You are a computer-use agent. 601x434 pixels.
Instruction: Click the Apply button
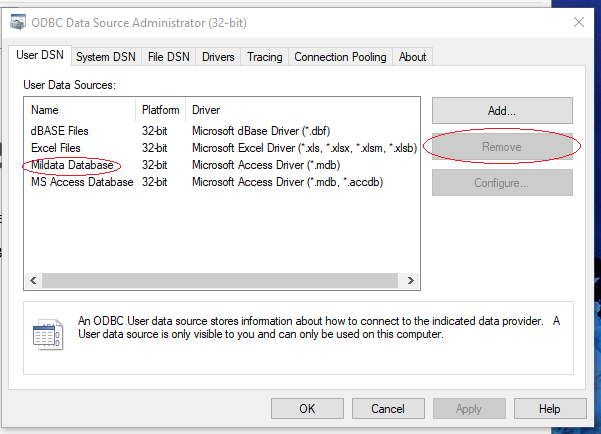469,409
